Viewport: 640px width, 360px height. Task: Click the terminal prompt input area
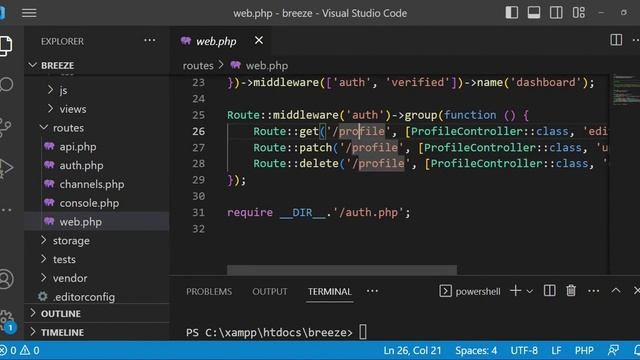(x=363, y=332)
